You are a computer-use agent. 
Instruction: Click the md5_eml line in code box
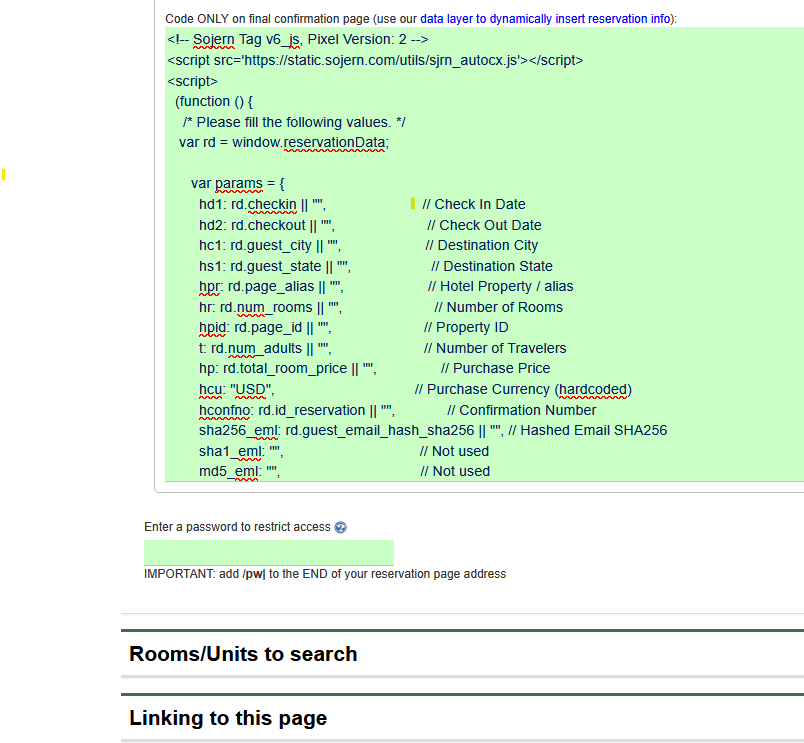pos(239,471)
